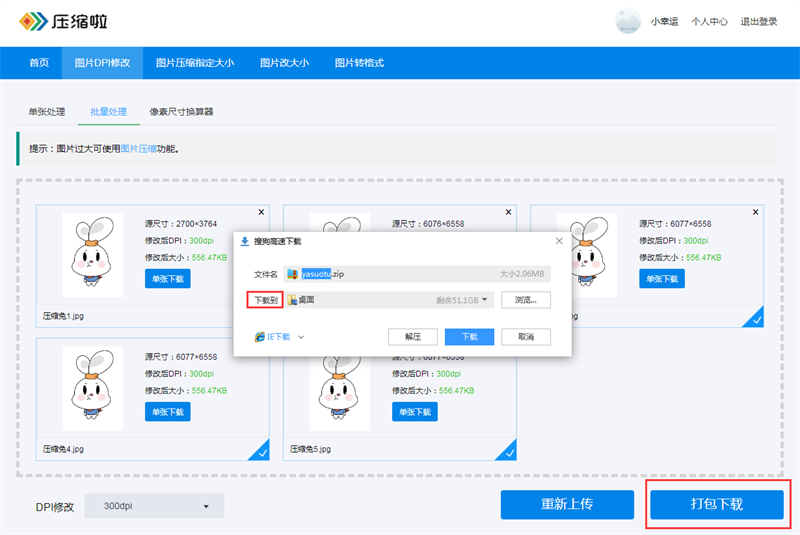Click the 重新上传 button
Image resolution: width=800 pixels, height=535 pixels.
coord(567,504)
